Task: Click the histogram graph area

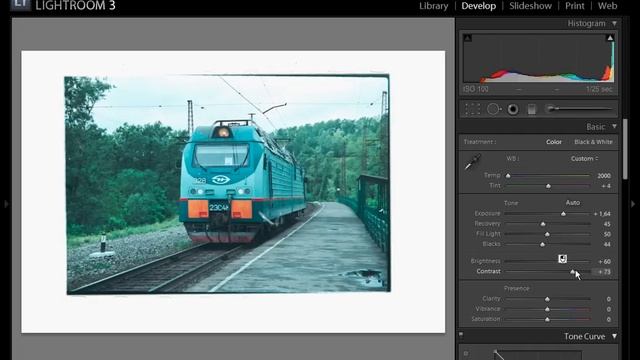Action: pyautogui.click(x=539, y=58)
